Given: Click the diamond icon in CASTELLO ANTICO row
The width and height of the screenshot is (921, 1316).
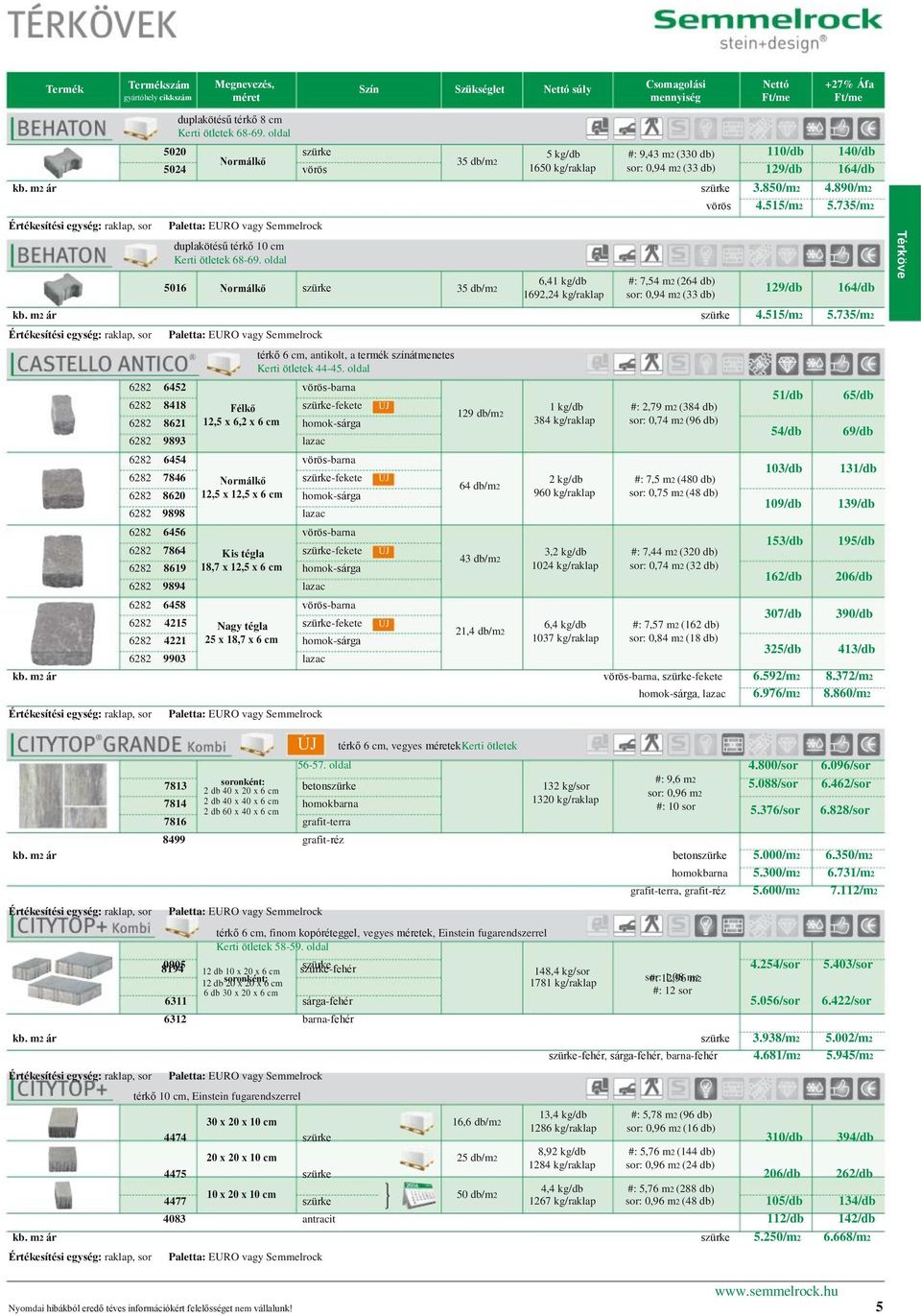Looking at the screenshot, I should (x=788, y=363).
